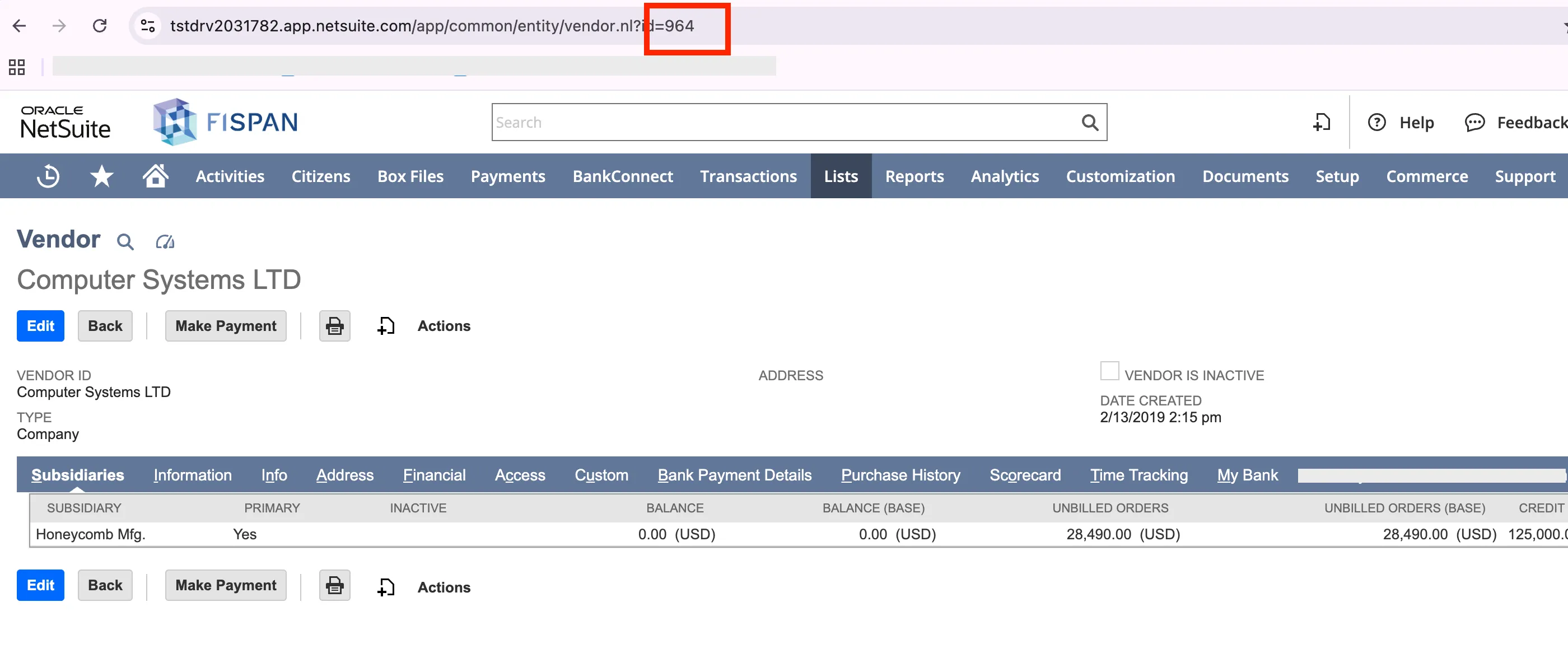
Task: Open the Reports navigation menu
Action: point(914,176)
